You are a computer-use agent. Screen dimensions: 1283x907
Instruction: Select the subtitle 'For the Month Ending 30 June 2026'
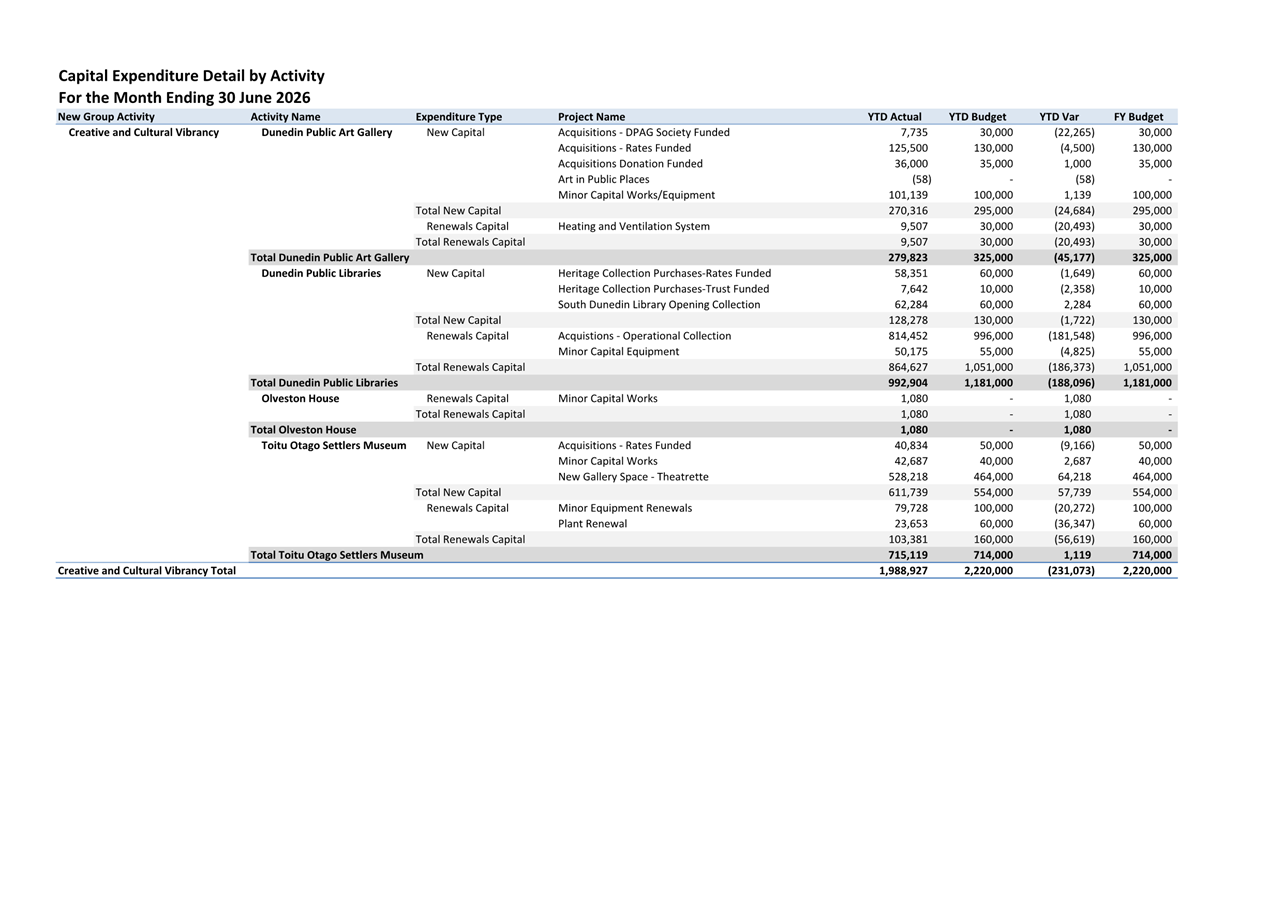[184, 98]
